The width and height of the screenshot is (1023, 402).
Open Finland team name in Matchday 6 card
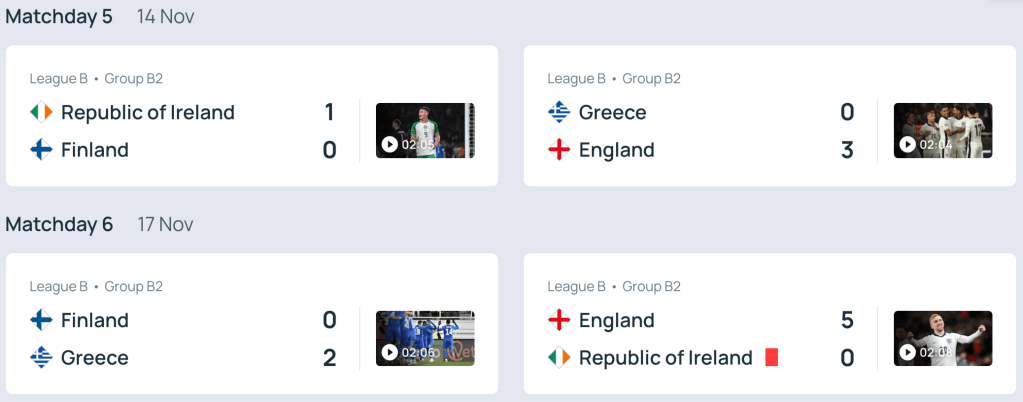pos(95,320)
